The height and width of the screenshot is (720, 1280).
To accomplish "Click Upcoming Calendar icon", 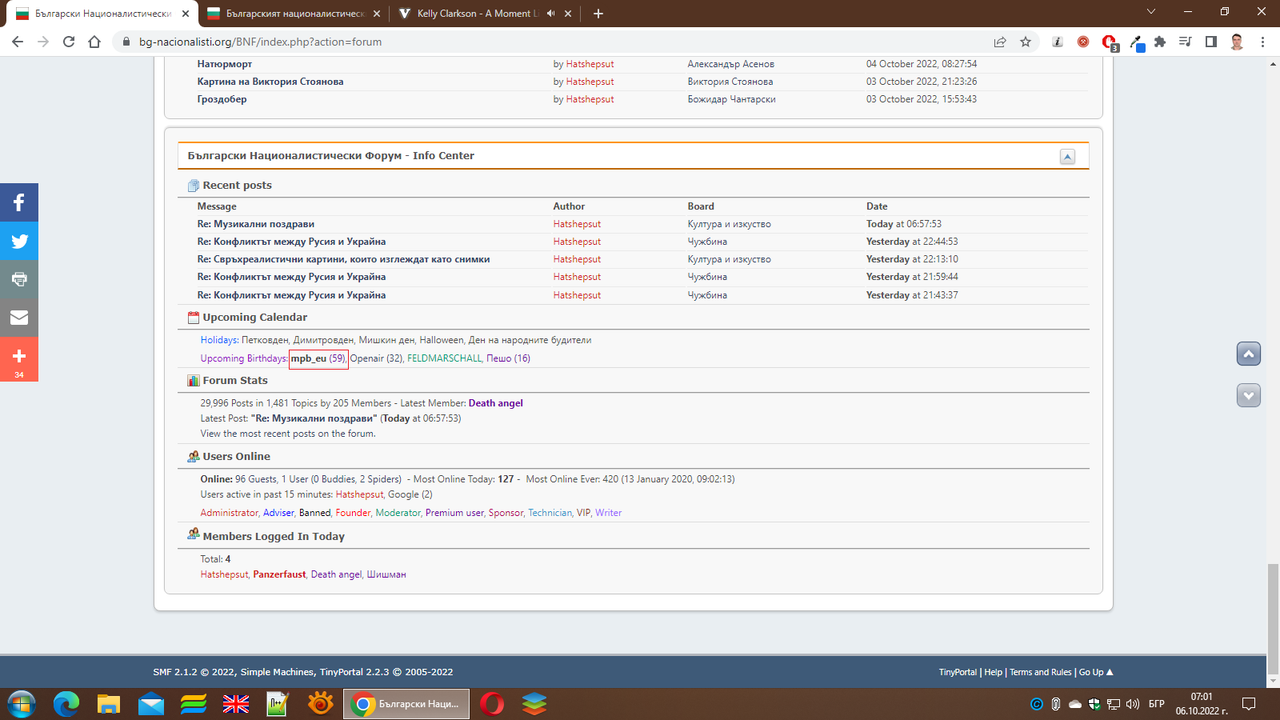I will pos(194,318).
